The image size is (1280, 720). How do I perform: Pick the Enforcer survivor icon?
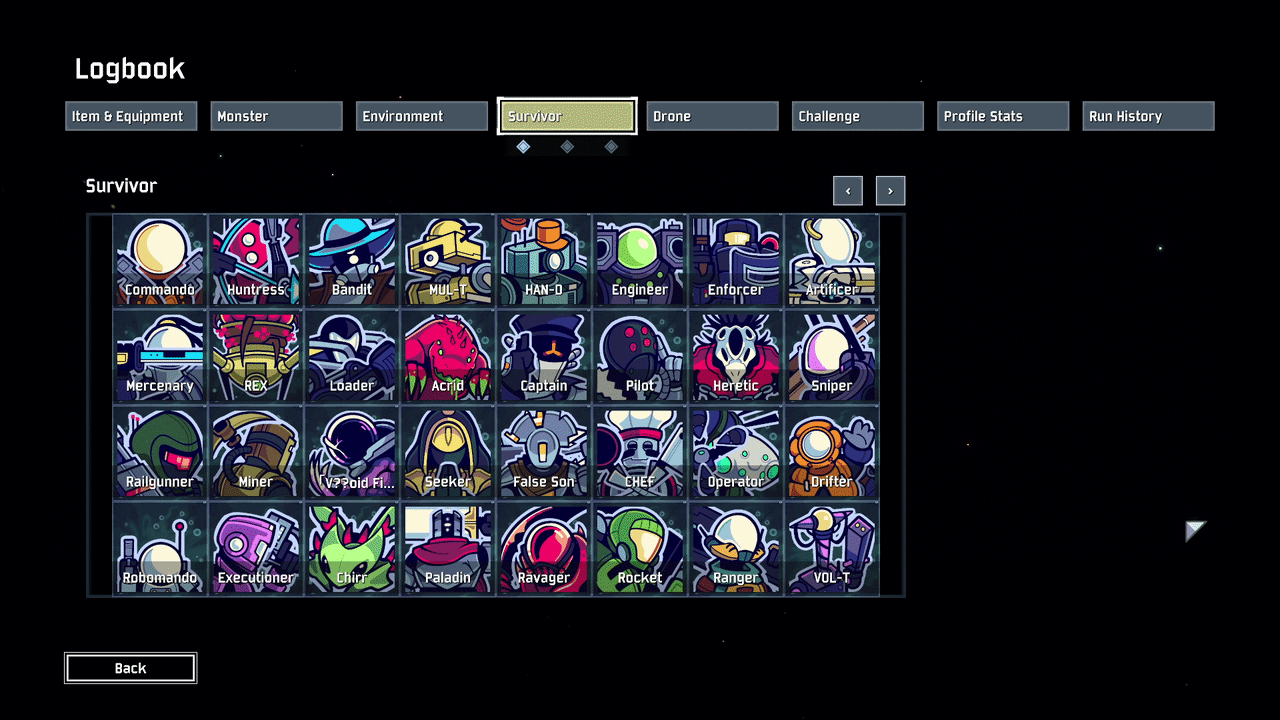click(736, 260)
